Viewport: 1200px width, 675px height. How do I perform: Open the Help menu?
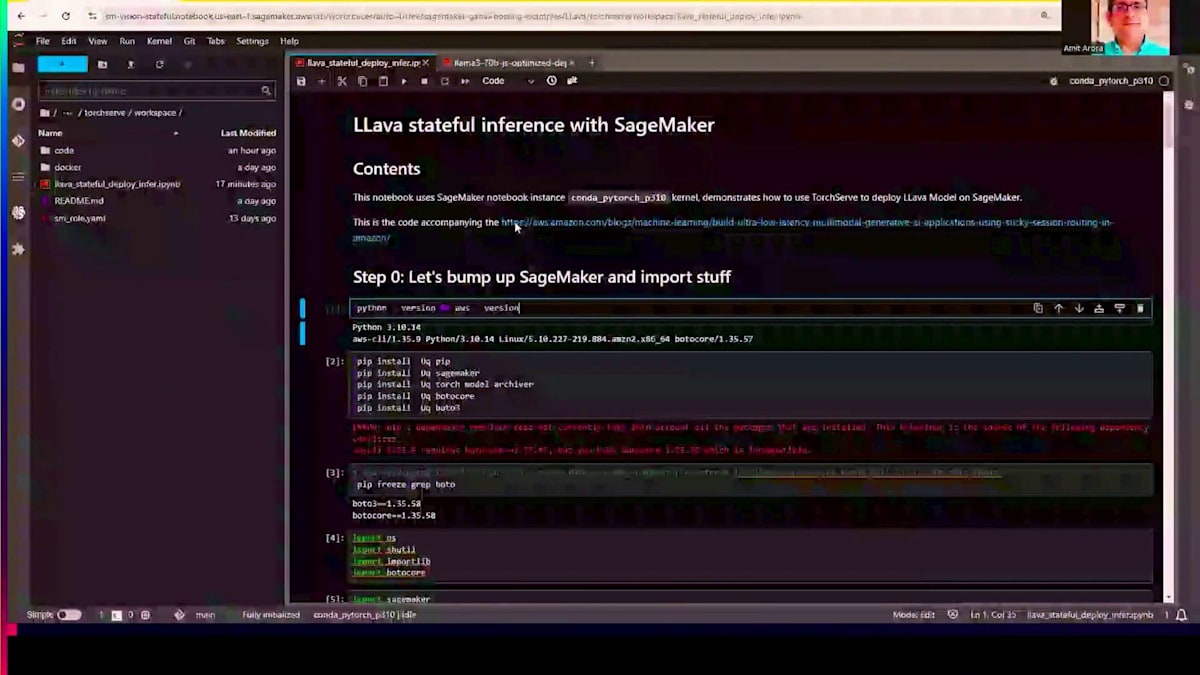tap(289, 41)
